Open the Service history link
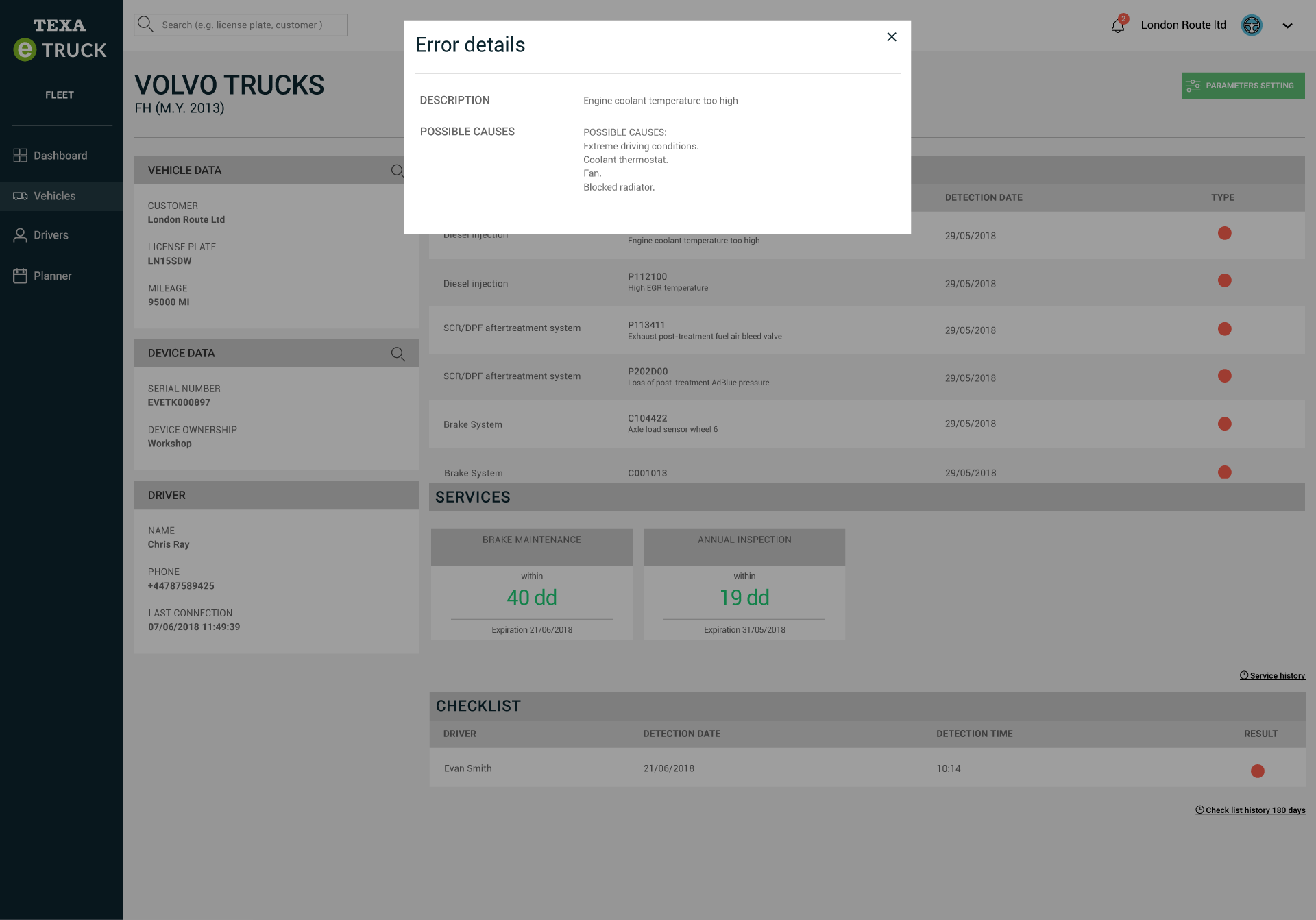The image size is (1316, 920). (1272, 675)
